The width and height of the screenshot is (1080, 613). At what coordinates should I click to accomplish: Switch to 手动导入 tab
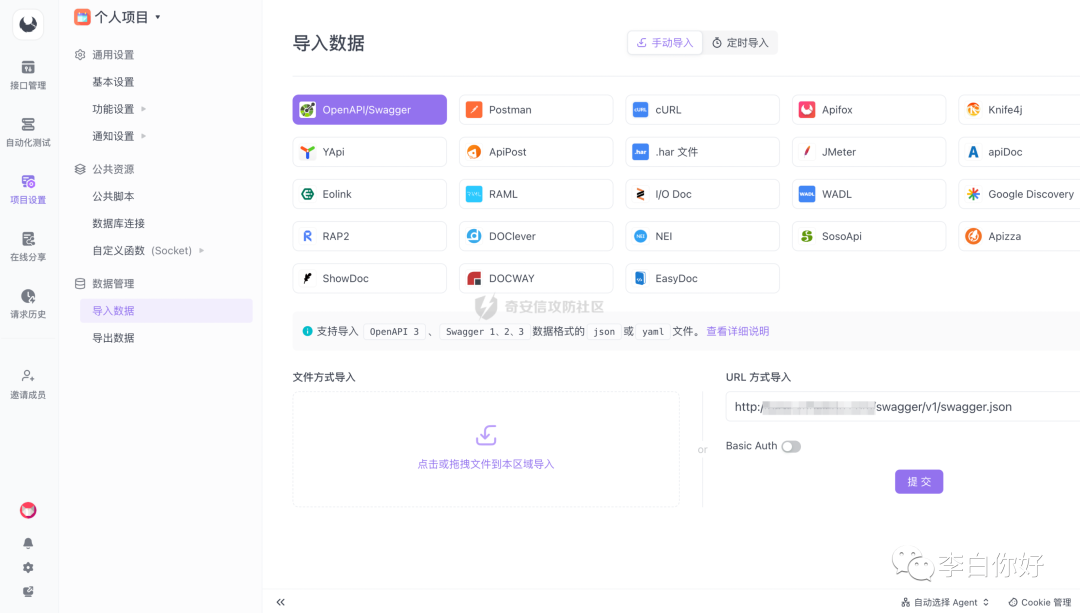click(665, 43)
